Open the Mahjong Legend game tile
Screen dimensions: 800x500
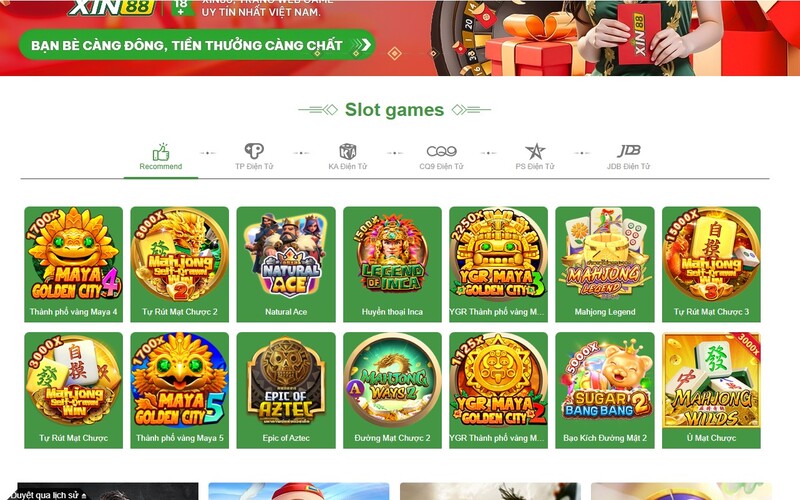coord(605,264)
